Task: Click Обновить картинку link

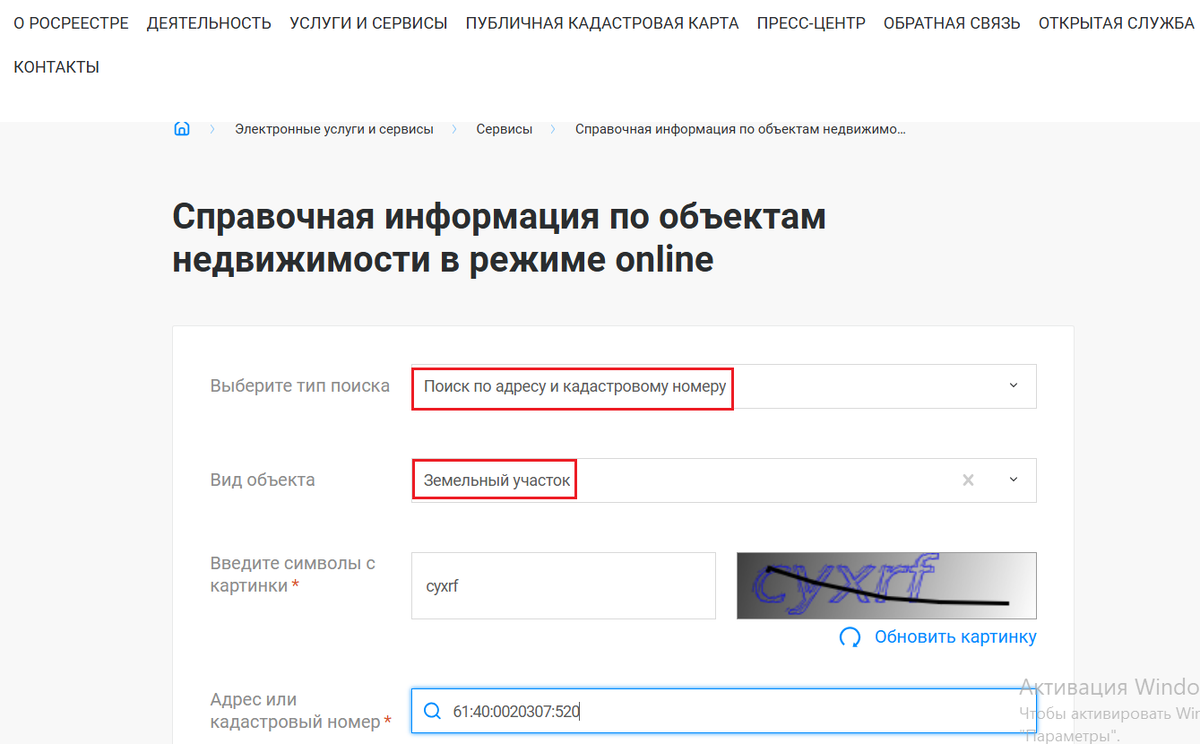Action: [956, 637]
